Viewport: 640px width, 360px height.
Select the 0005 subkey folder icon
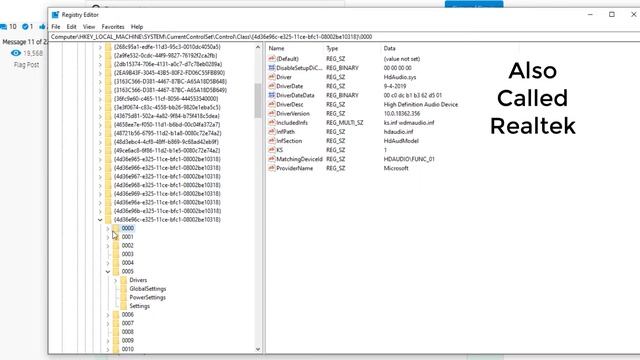point(116,271)
